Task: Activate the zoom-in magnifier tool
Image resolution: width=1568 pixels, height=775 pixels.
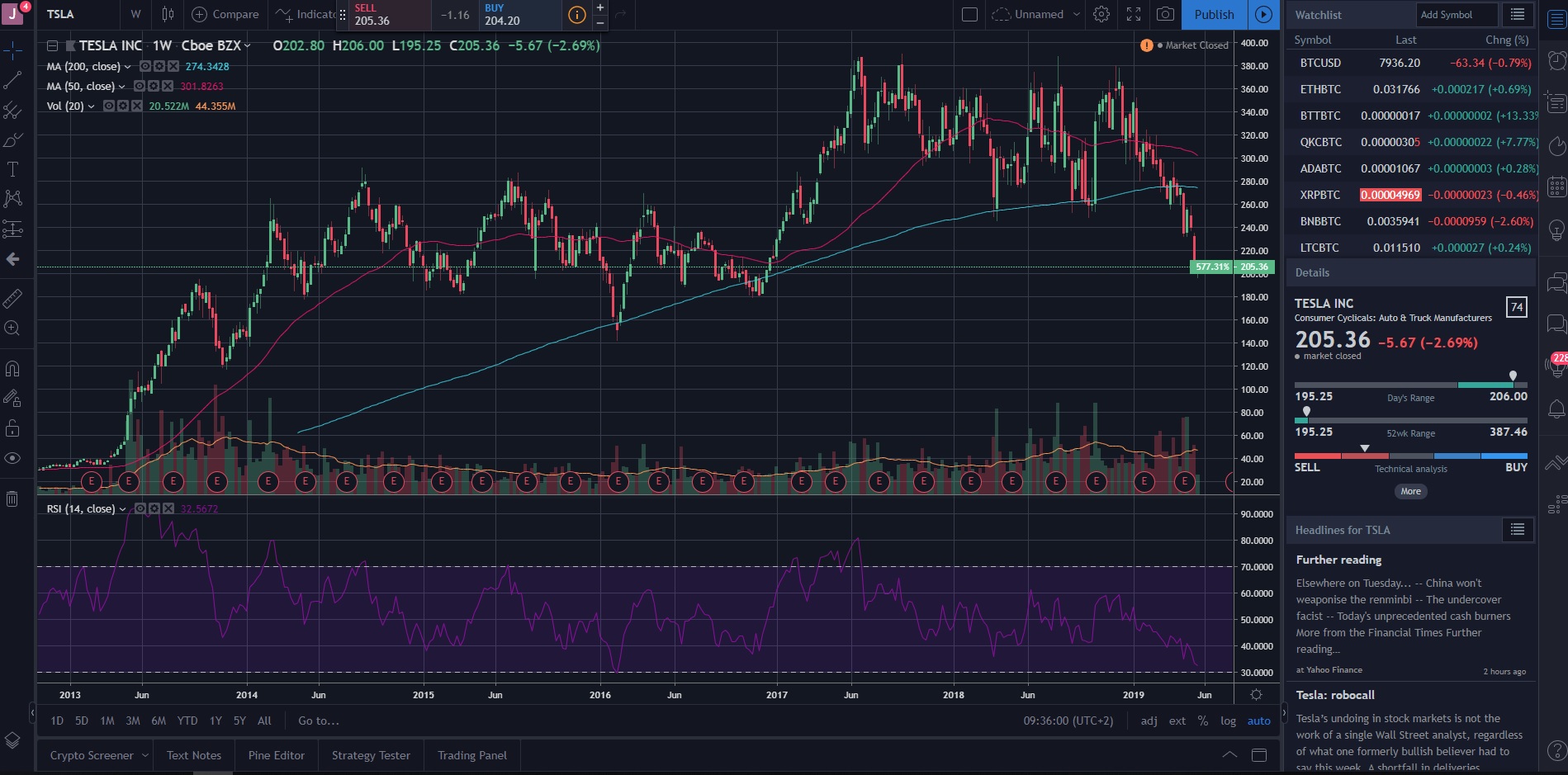Action: [12, 328]
